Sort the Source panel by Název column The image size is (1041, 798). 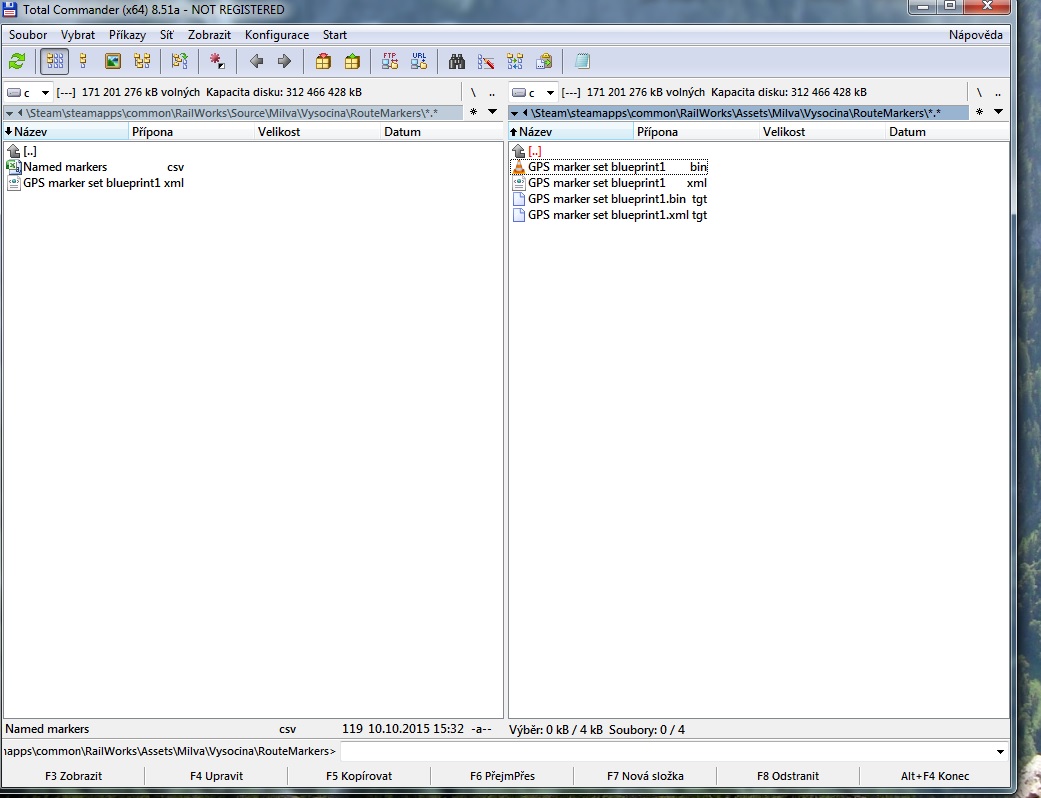click(66, 131)
